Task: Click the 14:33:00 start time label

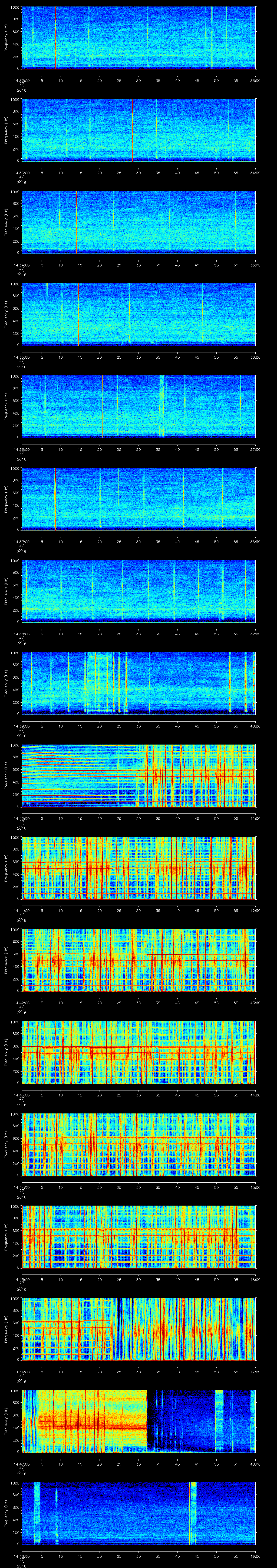Action: pos(22,173)
